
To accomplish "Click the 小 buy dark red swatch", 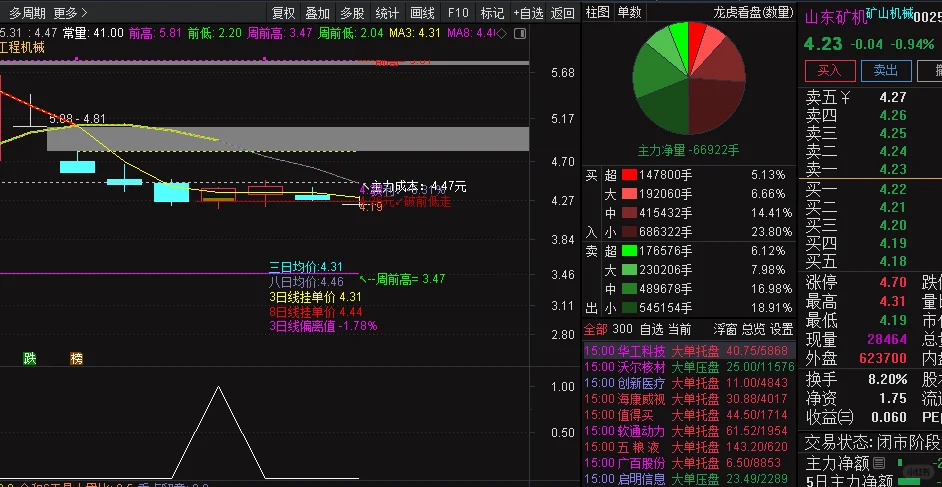I will [629, 231].
